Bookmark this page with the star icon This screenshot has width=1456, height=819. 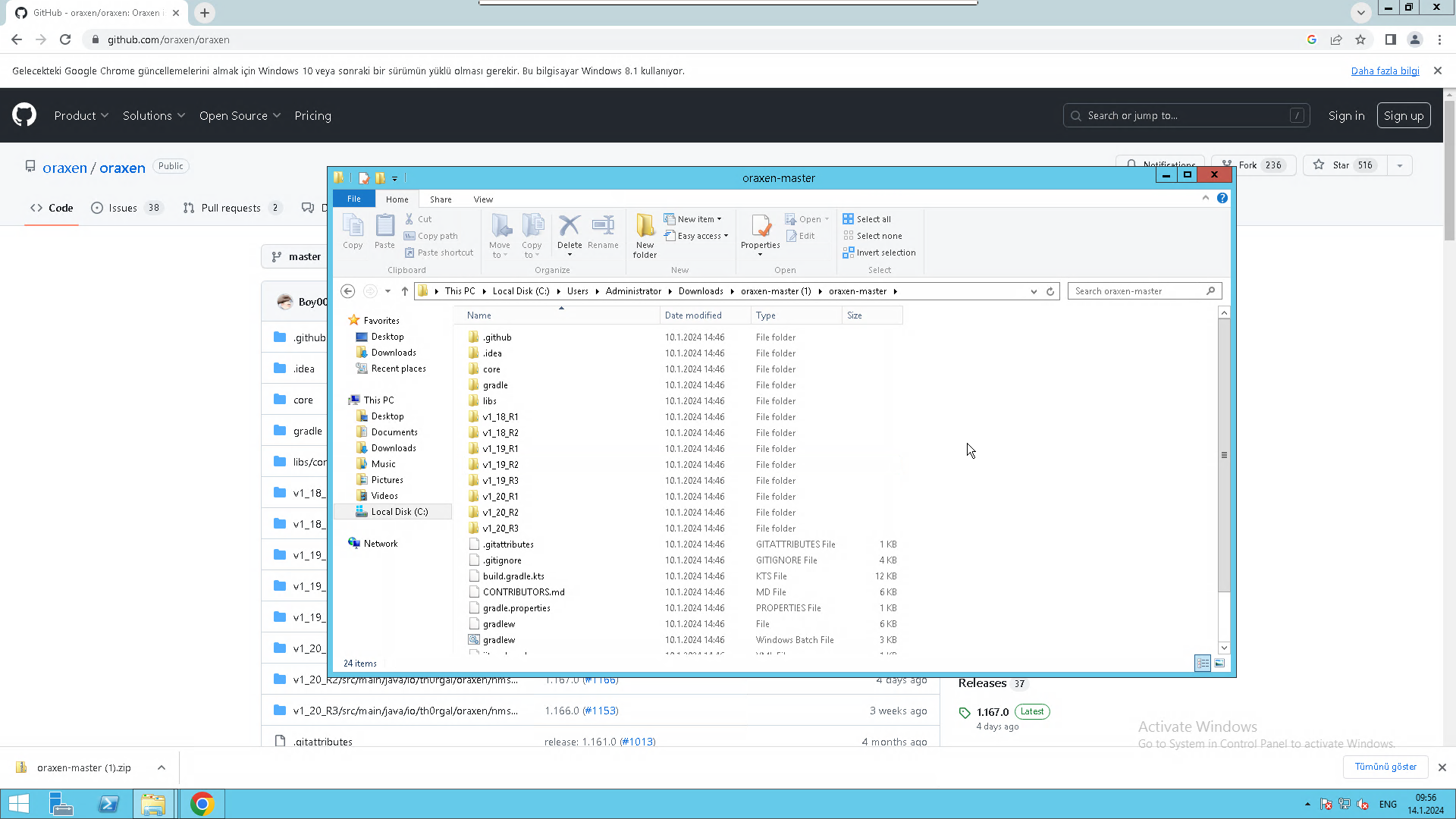point(1360,39)
